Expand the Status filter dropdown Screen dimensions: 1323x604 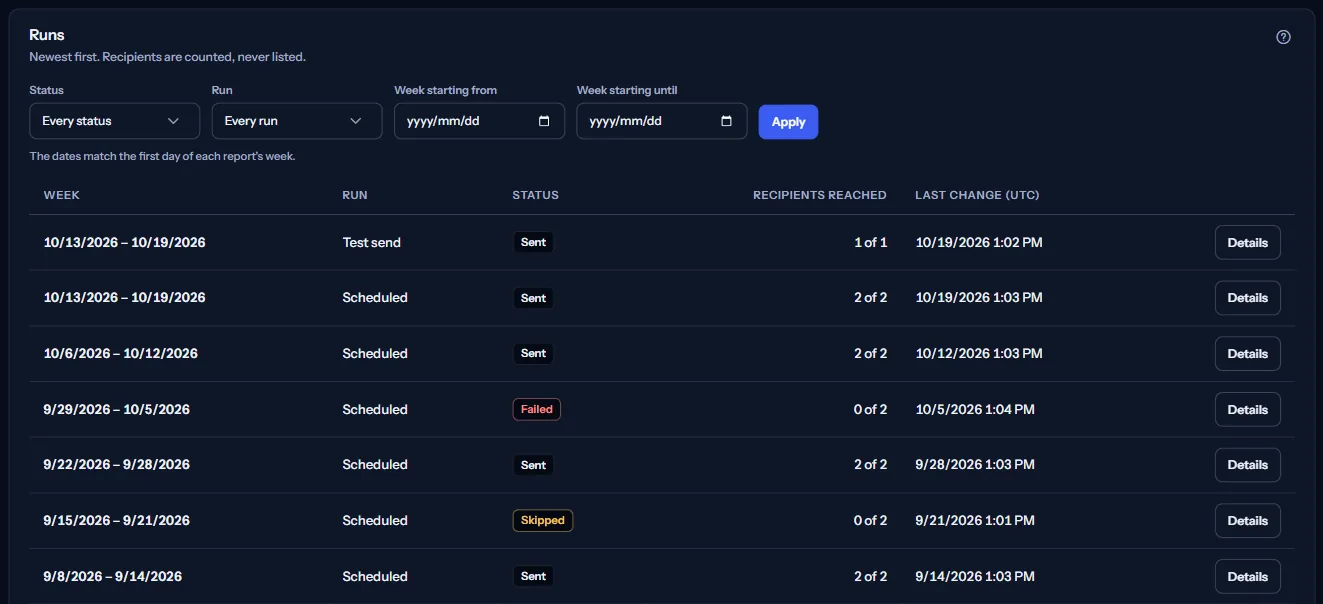(115, 121)
